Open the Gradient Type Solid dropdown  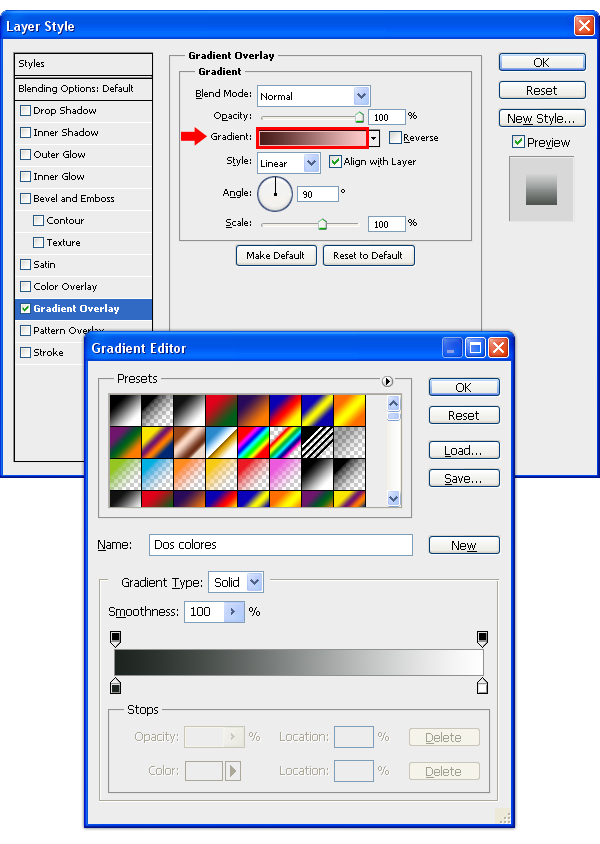click(255, 582)
